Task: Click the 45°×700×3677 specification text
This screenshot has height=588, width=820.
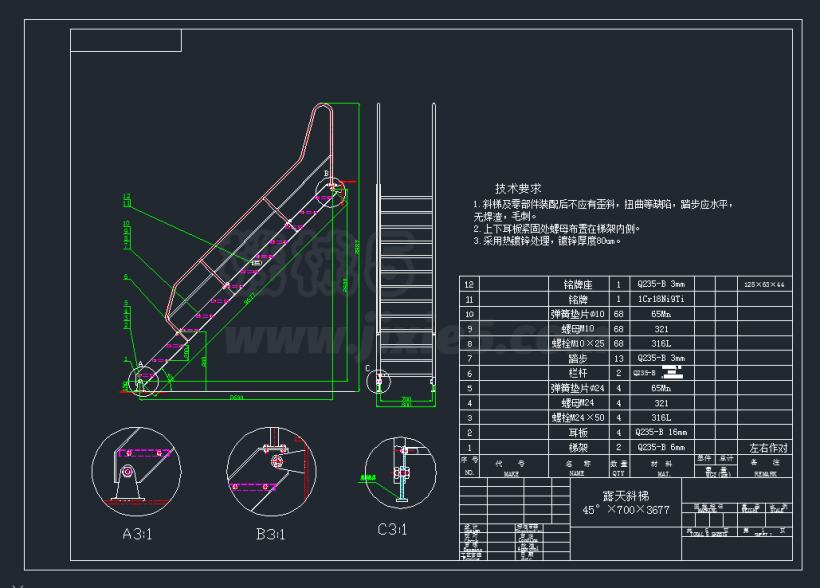Action: (x=626, y=510)
